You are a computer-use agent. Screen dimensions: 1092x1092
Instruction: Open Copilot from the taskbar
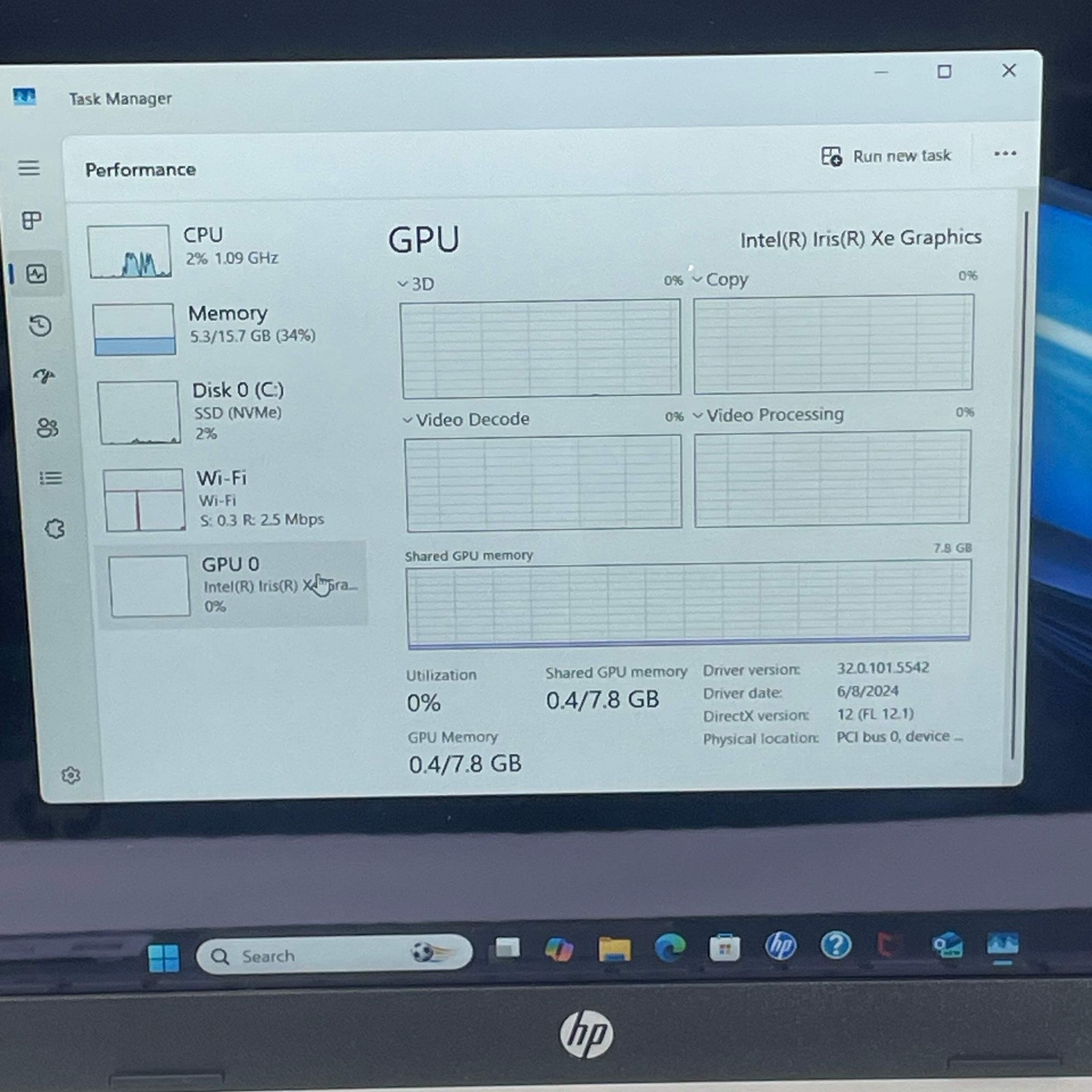pyautogui.click(x=560, y=949)
